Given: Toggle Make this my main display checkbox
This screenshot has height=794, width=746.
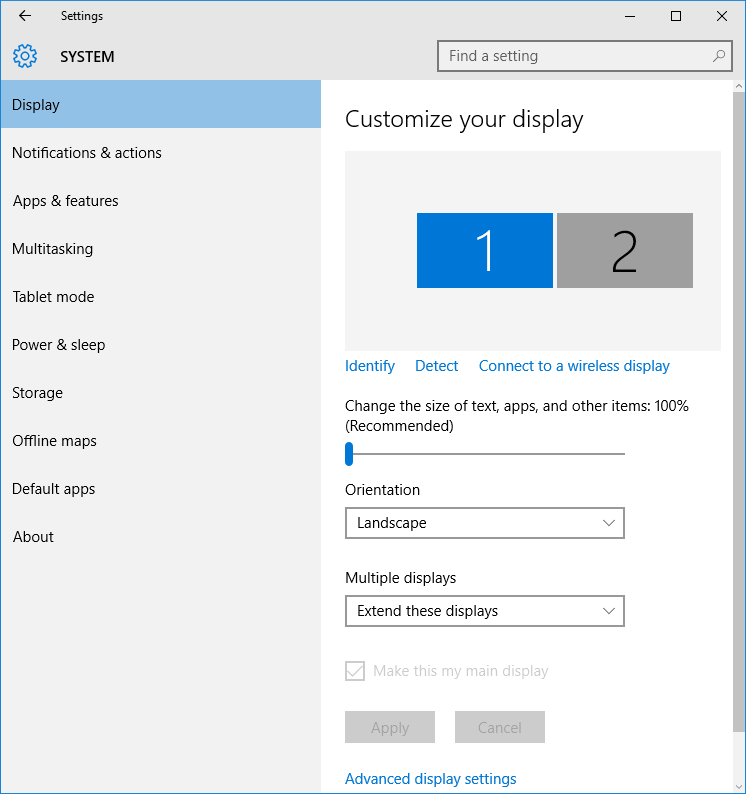Looking at the screenshot, I should point(355,671).
